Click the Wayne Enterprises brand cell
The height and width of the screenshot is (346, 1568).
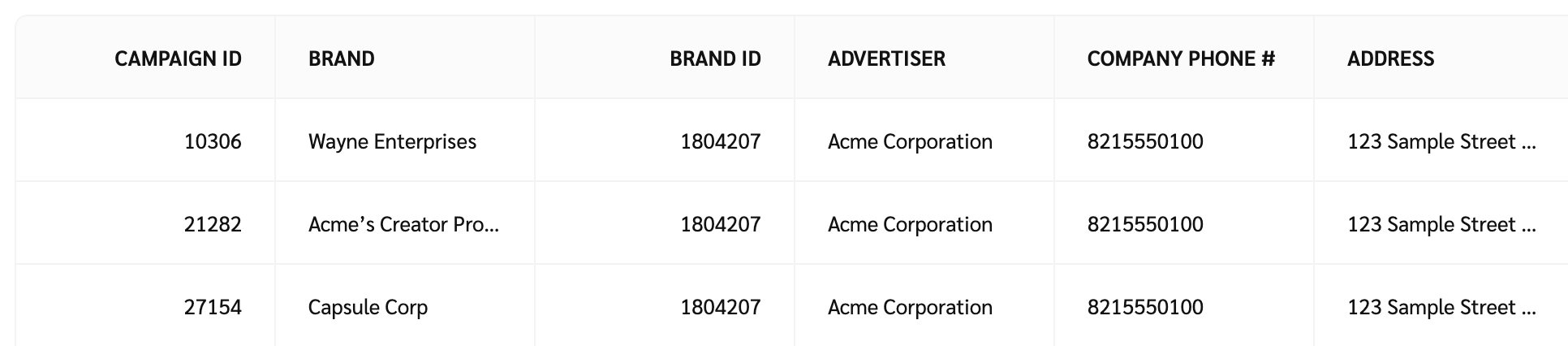point(392,141)
